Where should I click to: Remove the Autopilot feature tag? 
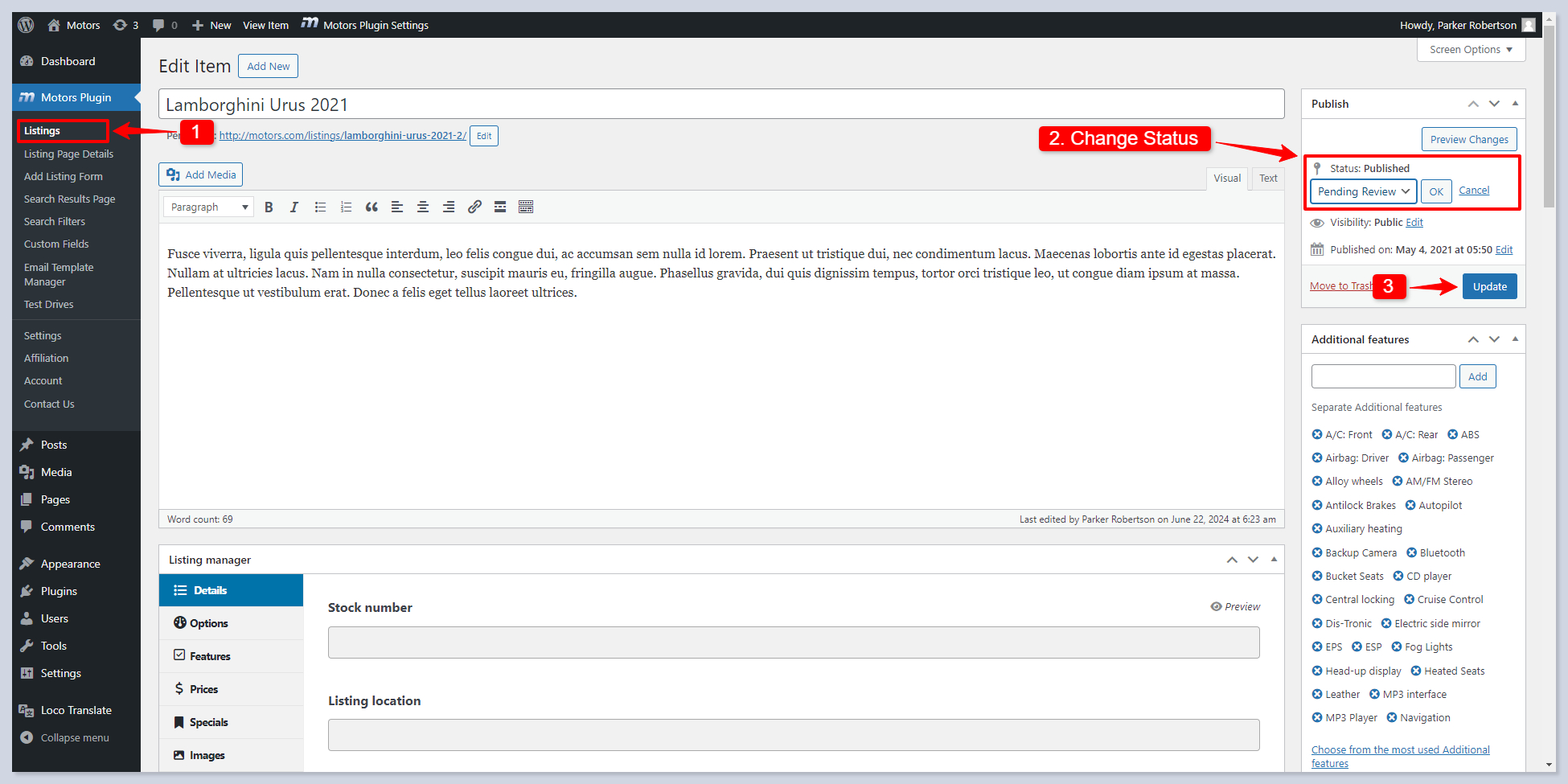pyautogui.click(x=1410, y=505)
